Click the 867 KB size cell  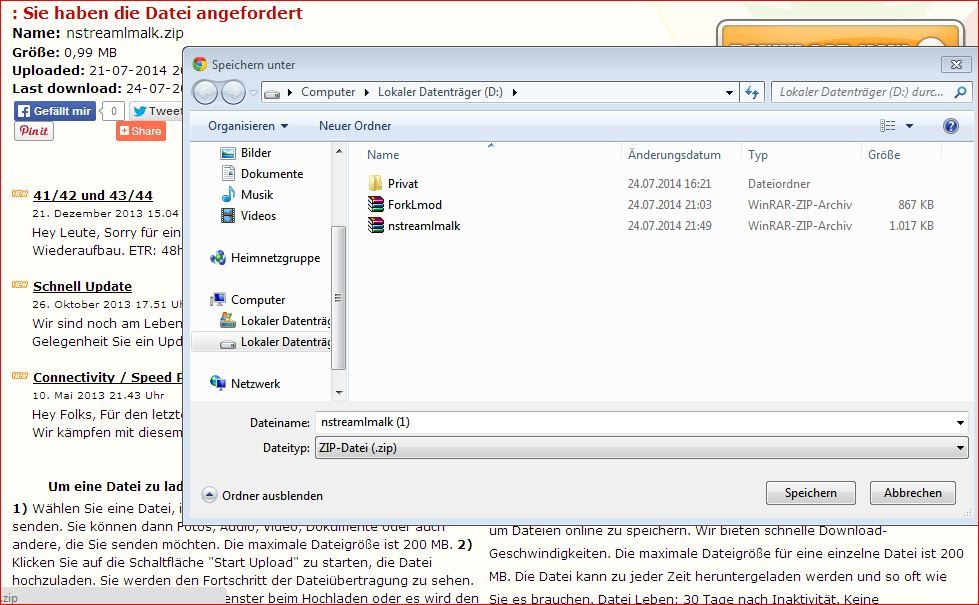coord(916,205)
